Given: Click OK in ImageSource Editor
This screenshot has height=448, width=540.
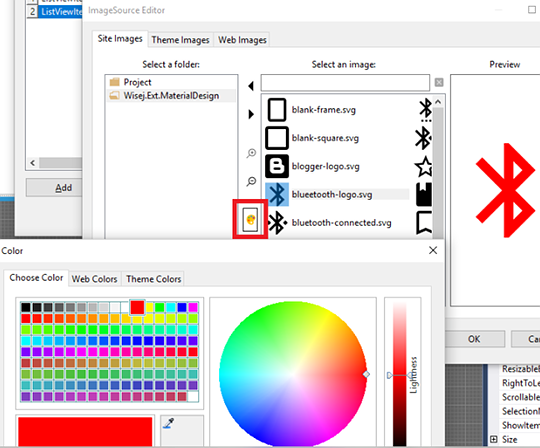Looking at the screenshot, I should (x=474, y=339).
